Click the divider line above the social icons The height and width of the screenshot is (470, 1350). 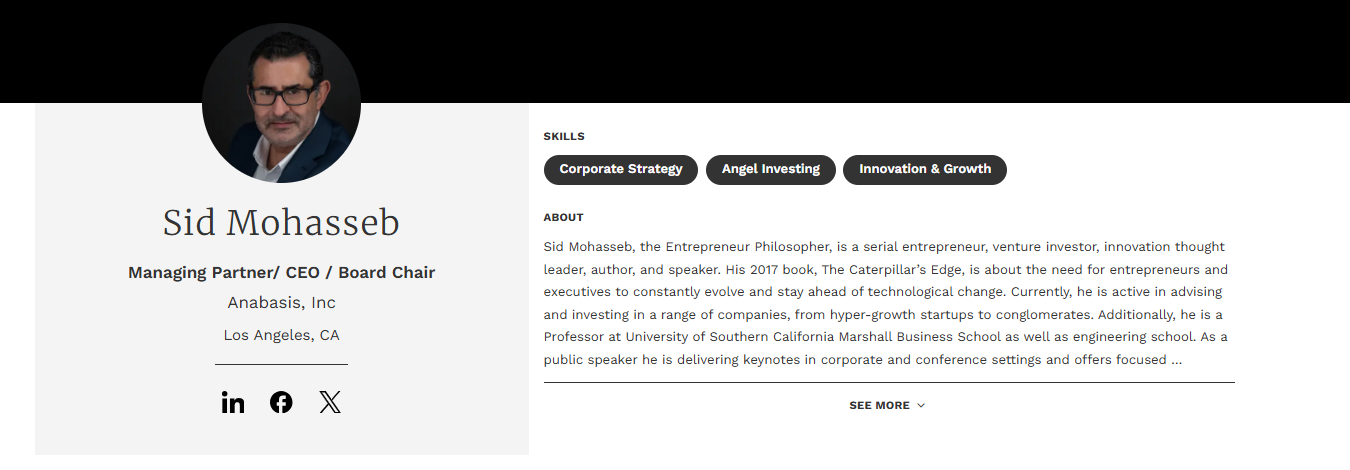(281, 365)
